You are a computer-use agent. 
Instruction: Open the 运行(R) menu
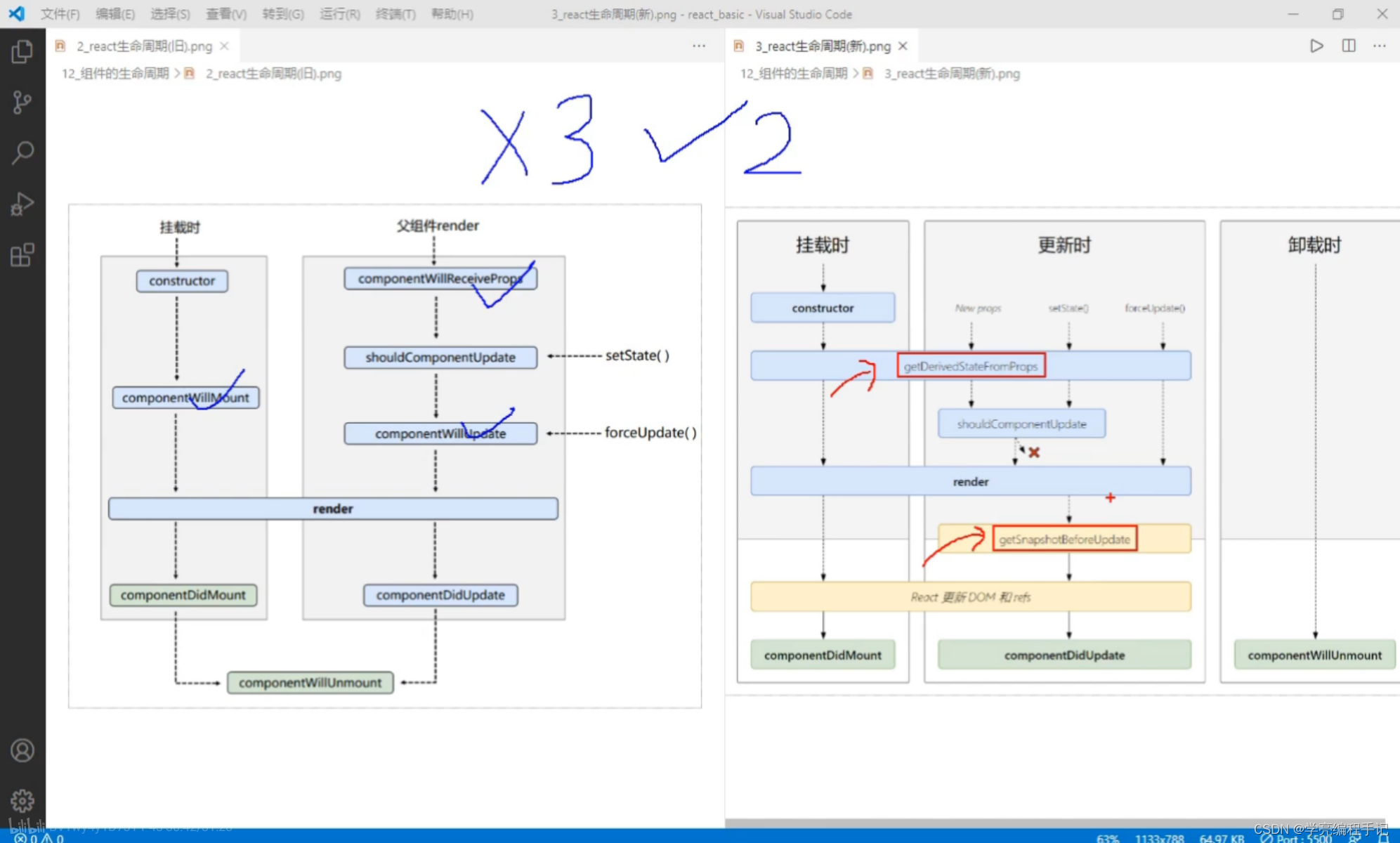(x=340, y=14)
